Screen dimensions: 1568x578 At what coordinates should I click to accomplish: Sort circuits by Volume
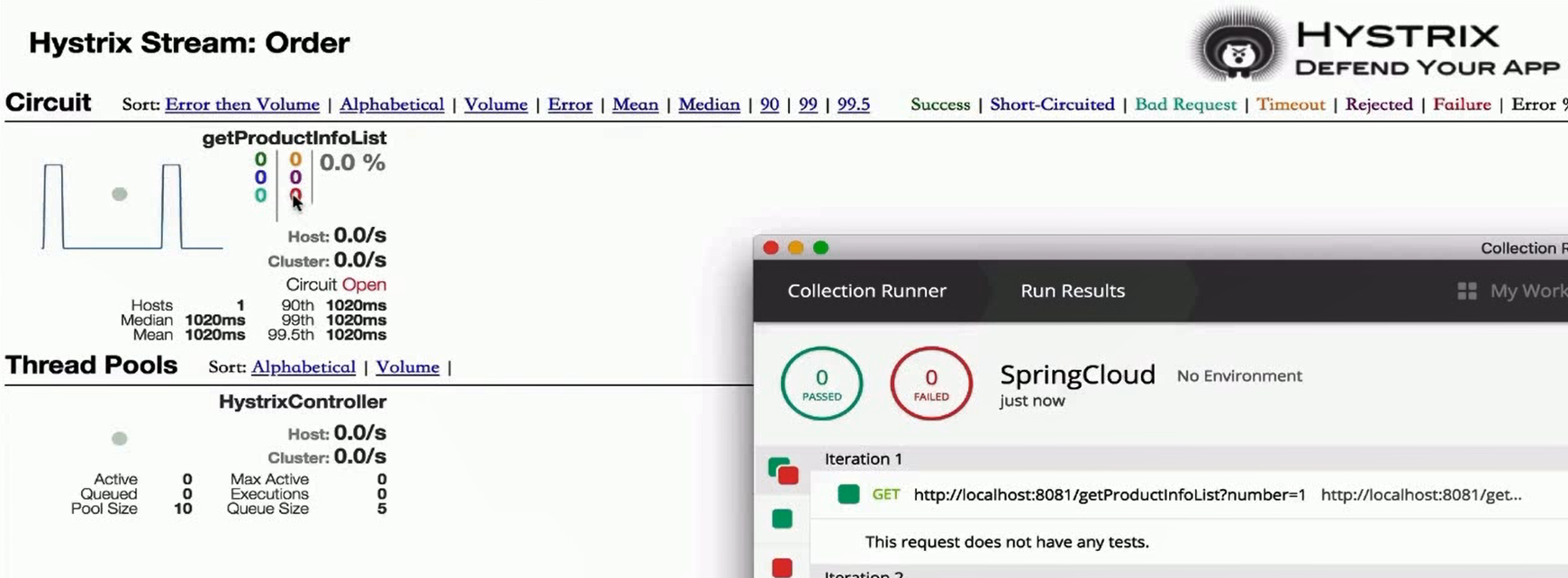[x=496, y=104]
